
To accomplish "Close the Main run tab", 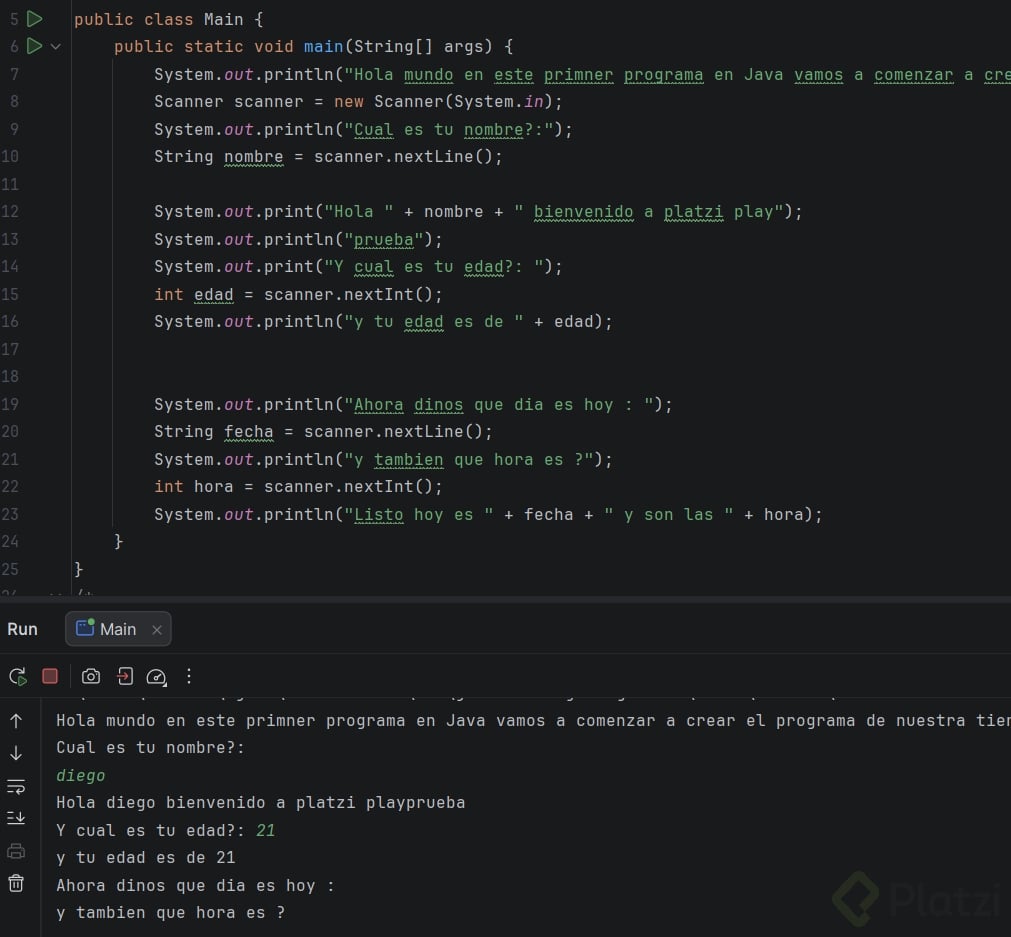I will (157, 629).
